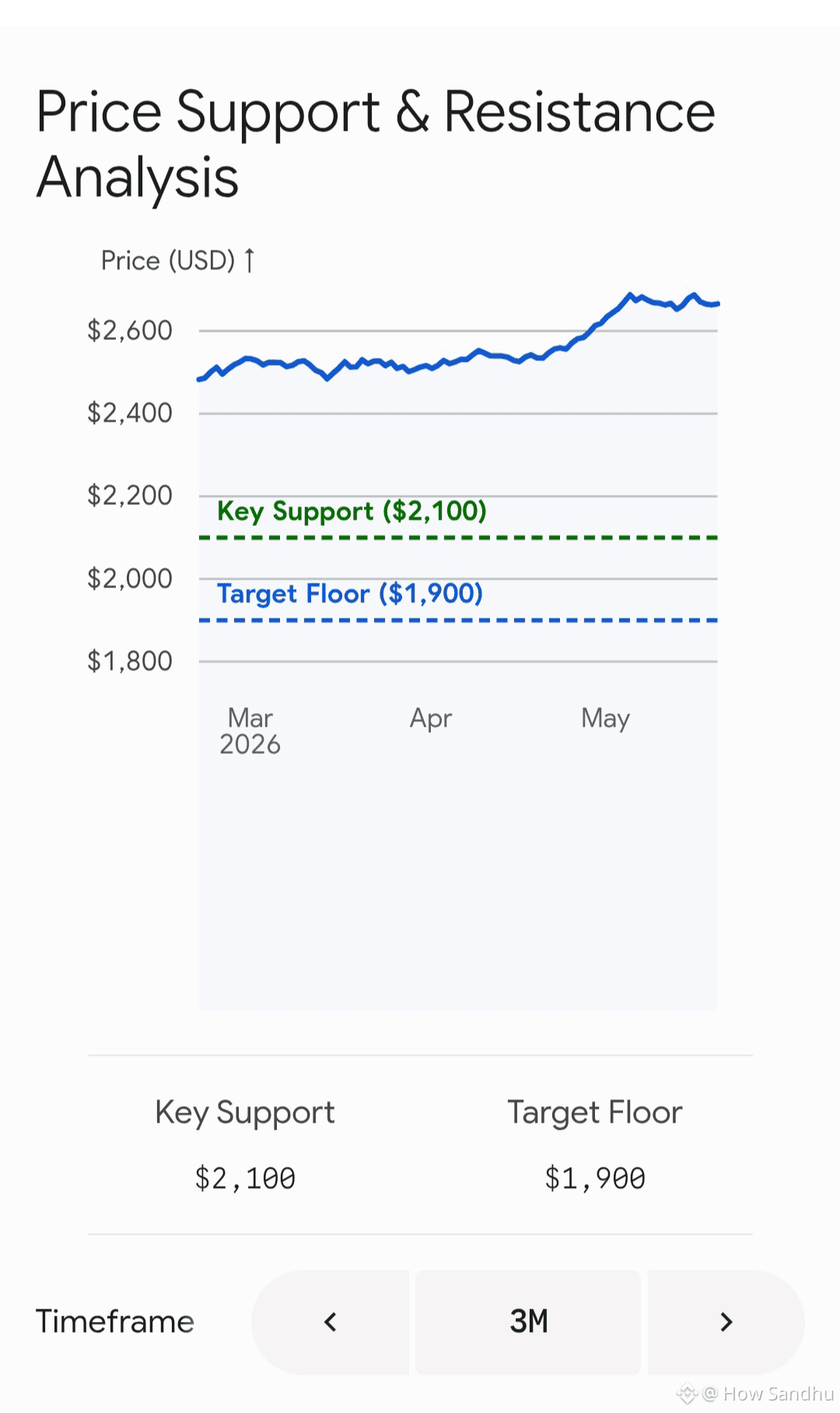
Task: Select the 3M timeframe button
Action: pyautogui.click(x=528, y=1322)
